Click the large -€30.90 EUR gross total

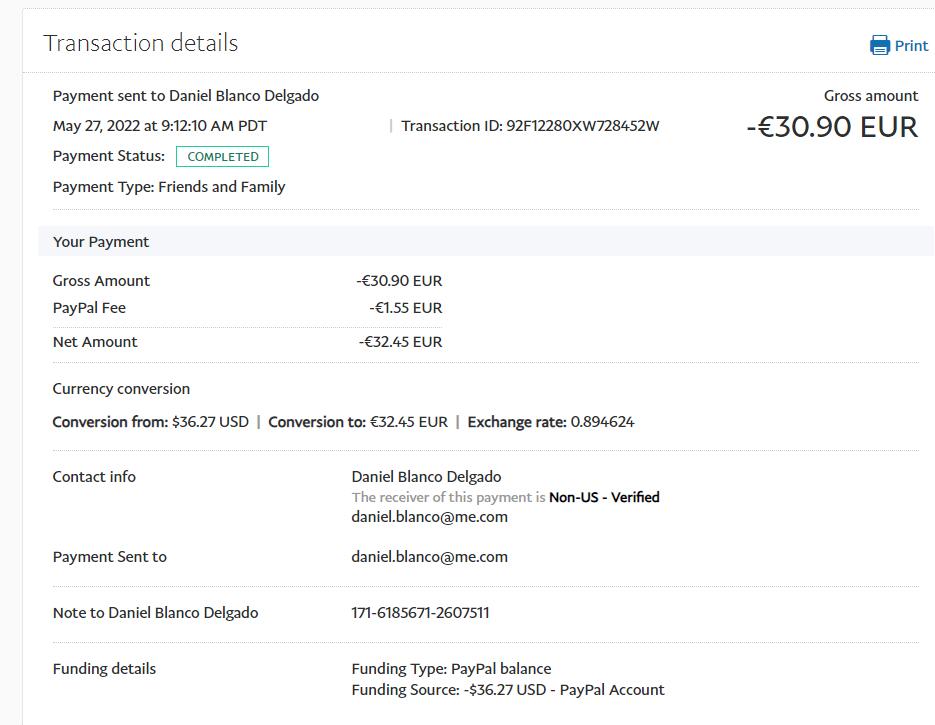click(x=831, y=127)
